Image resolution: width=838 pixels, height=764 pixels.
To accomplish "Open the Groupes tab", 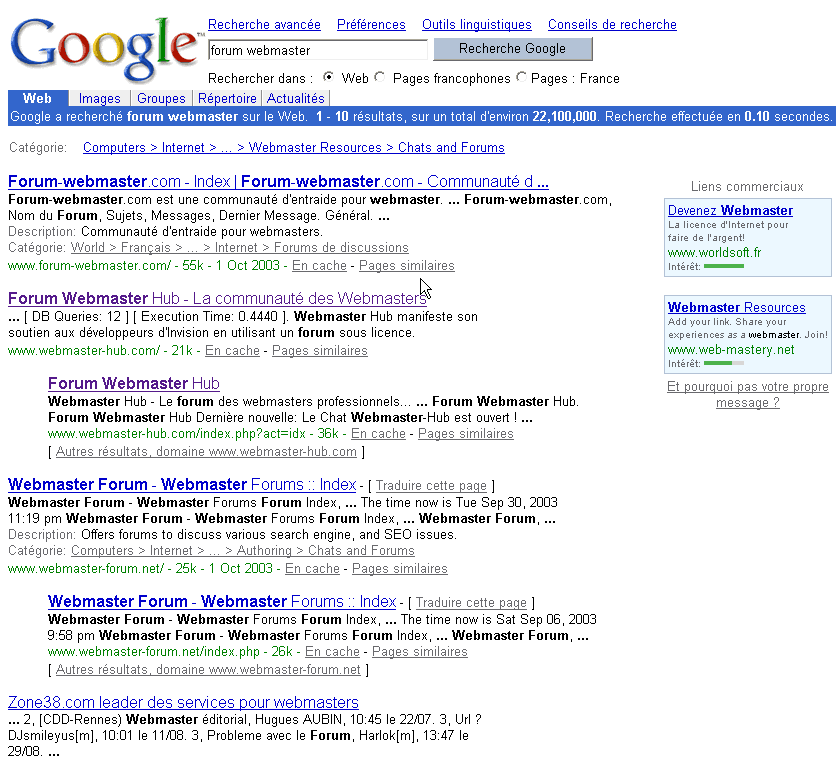I will tap(161, 98).
